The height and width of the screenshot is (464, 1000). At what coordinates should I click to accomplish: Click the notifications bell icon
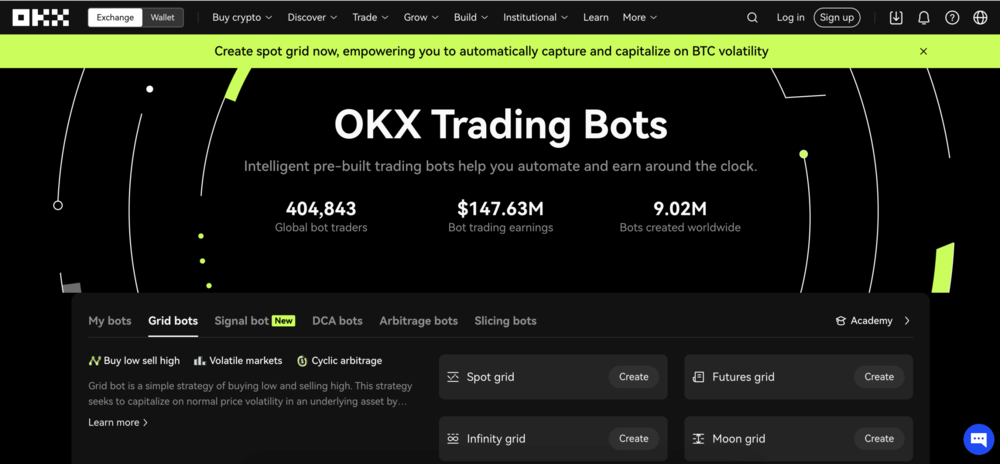coord(924,18)
